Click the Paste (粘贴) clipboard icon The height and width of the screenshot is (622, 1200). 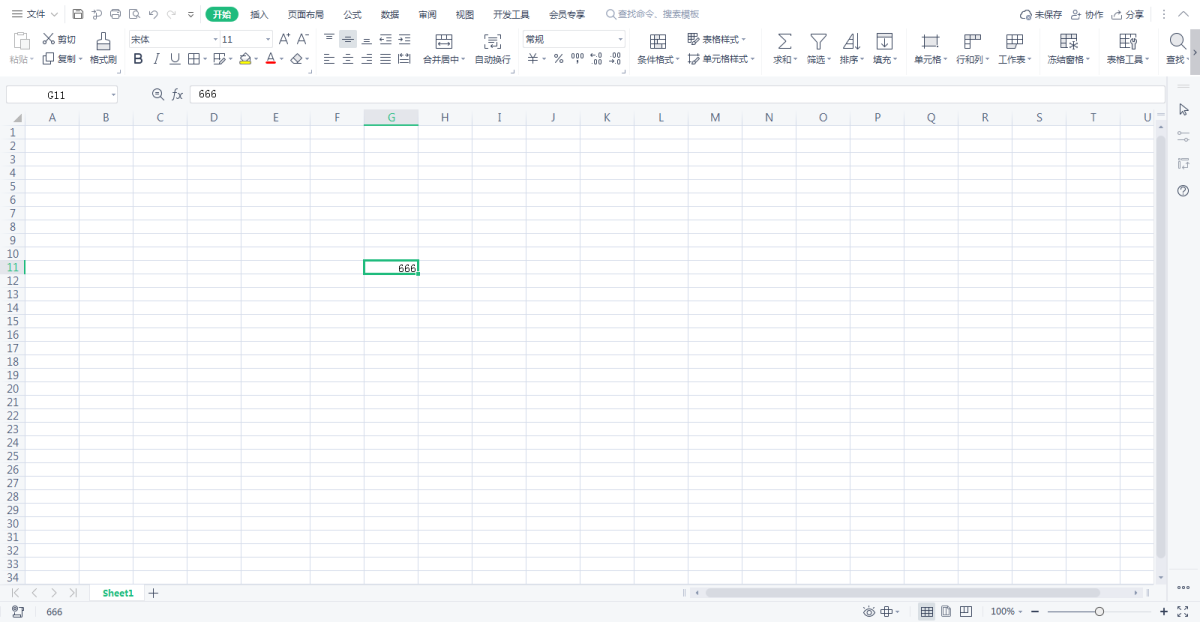(21, 41)
